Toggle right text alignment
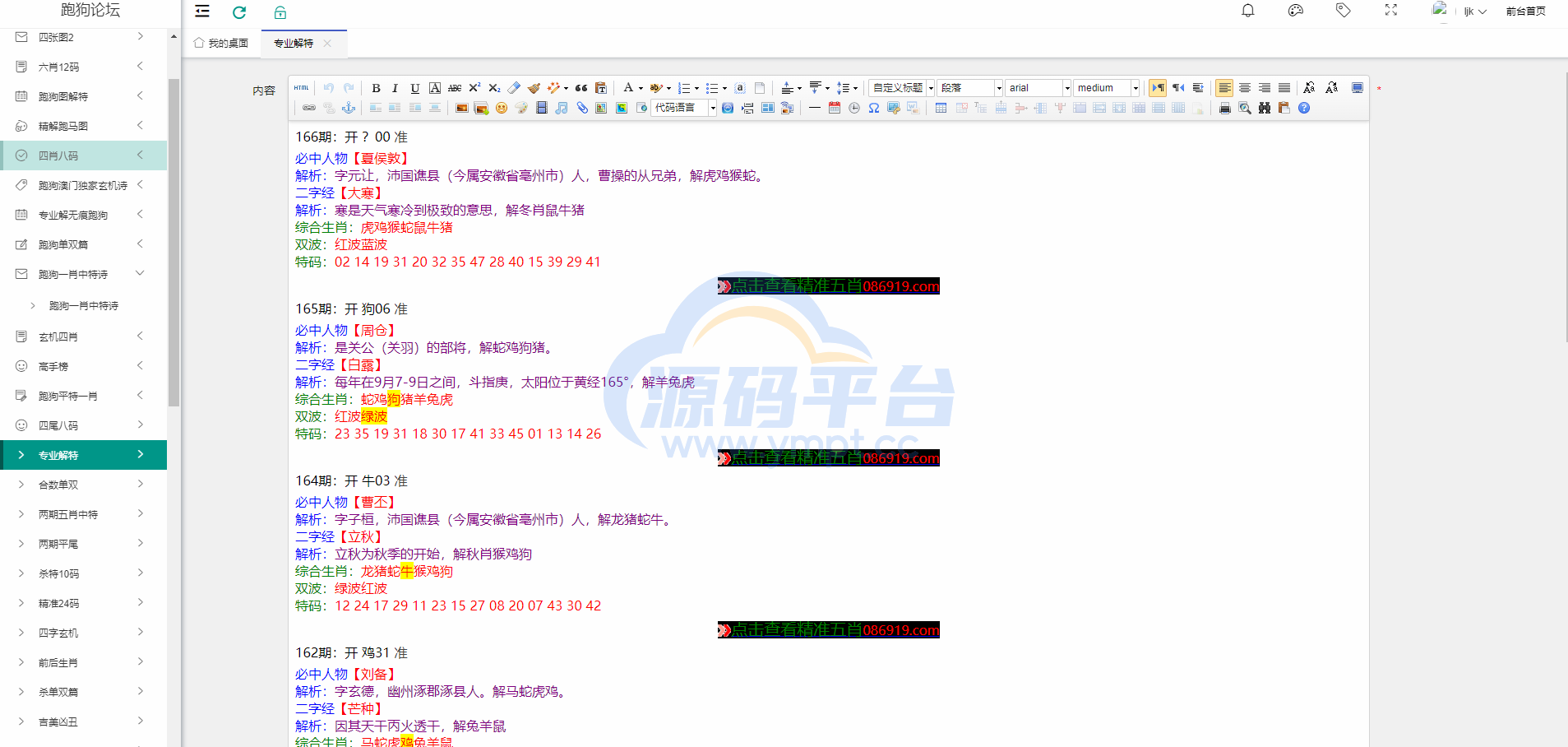 (1265, 88)
